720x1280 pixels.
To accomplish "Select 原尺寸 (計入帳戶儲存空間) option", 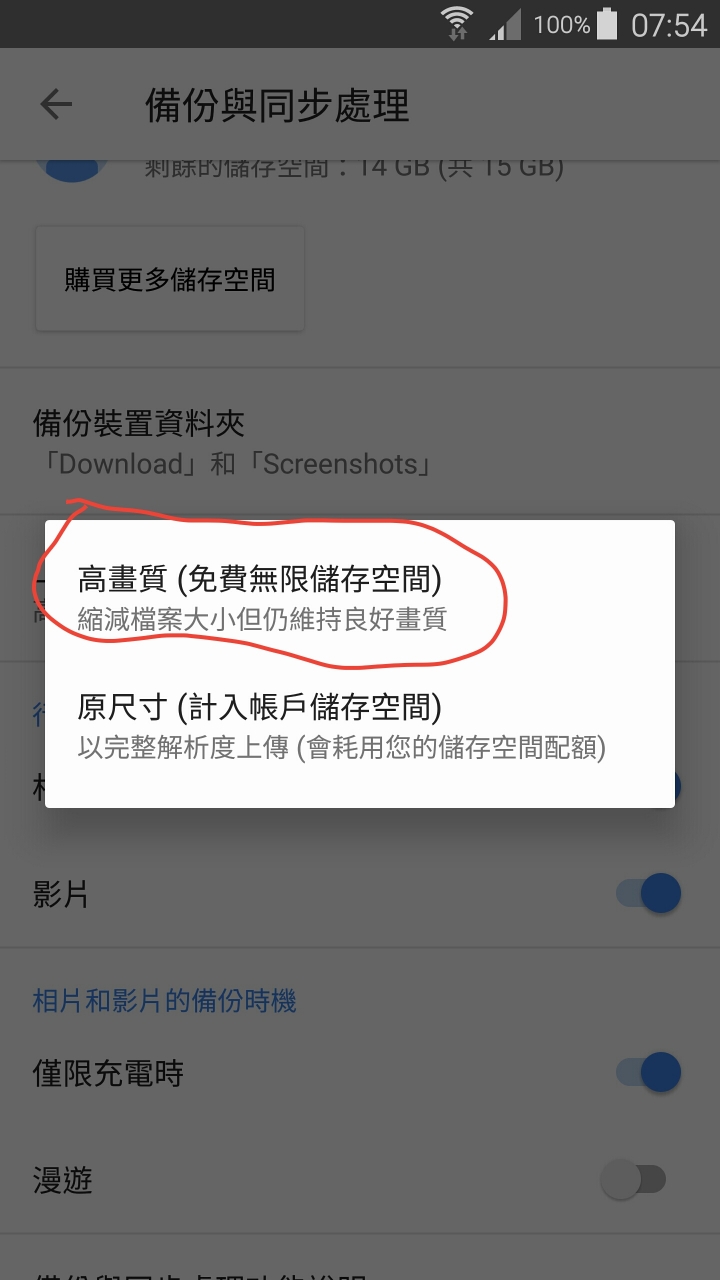I will (359, 726).
